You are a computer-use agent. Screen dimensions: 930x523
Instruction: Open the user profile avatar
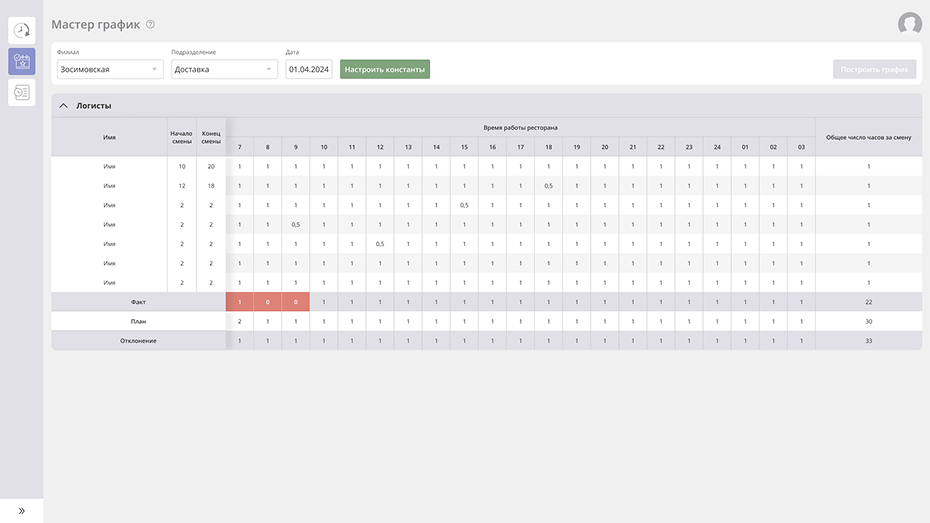click(x=909, y=24)
